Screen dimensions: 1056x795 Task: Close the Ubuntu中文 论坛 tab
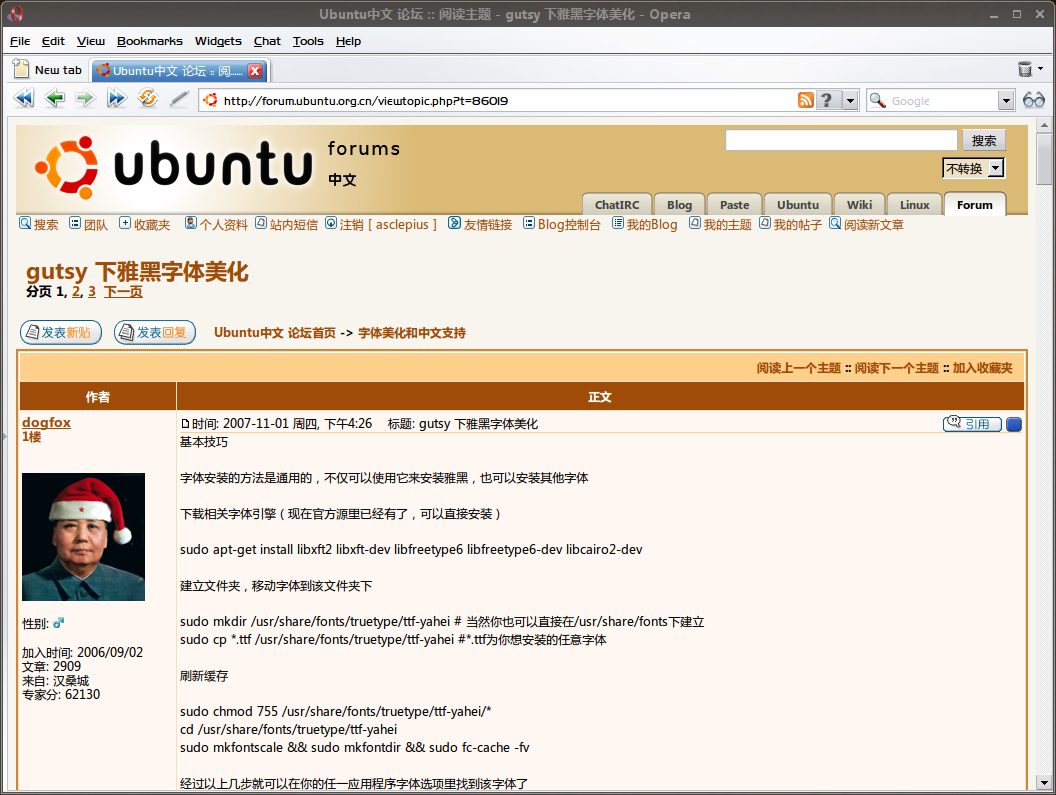click(255, 71)
